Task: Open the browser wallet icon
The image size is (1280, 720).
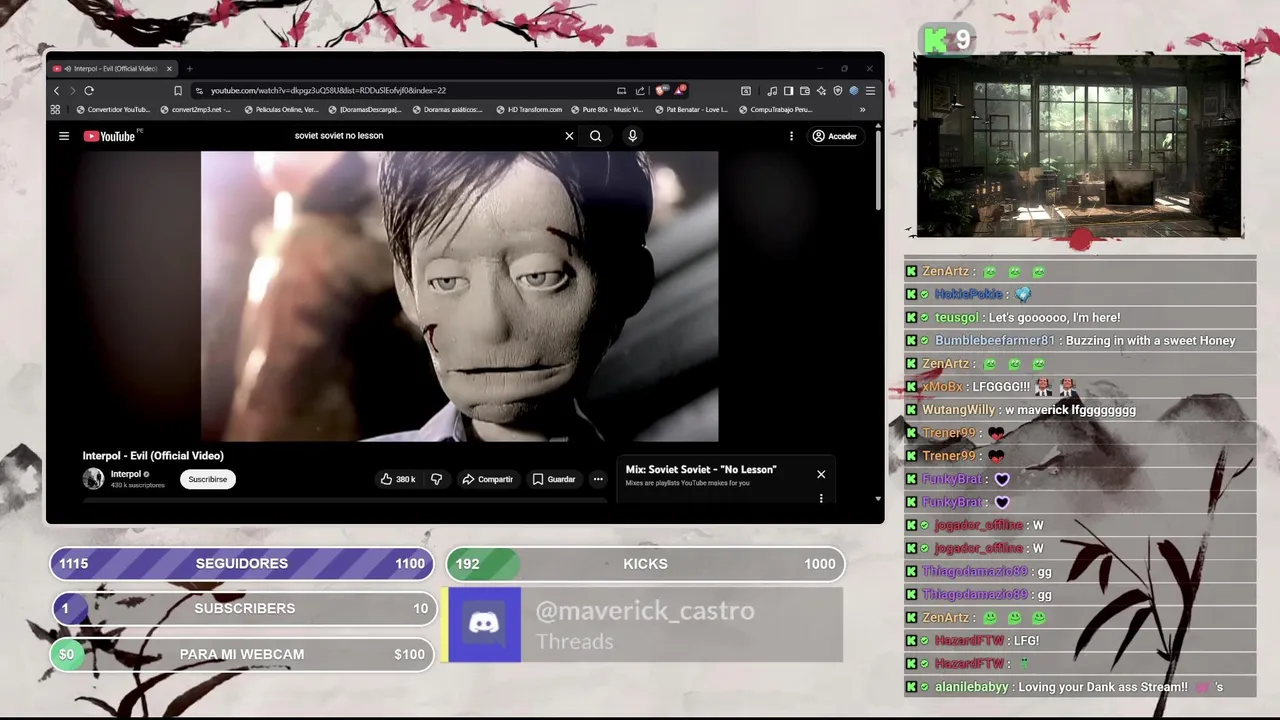Action: [x=805, y=91]
